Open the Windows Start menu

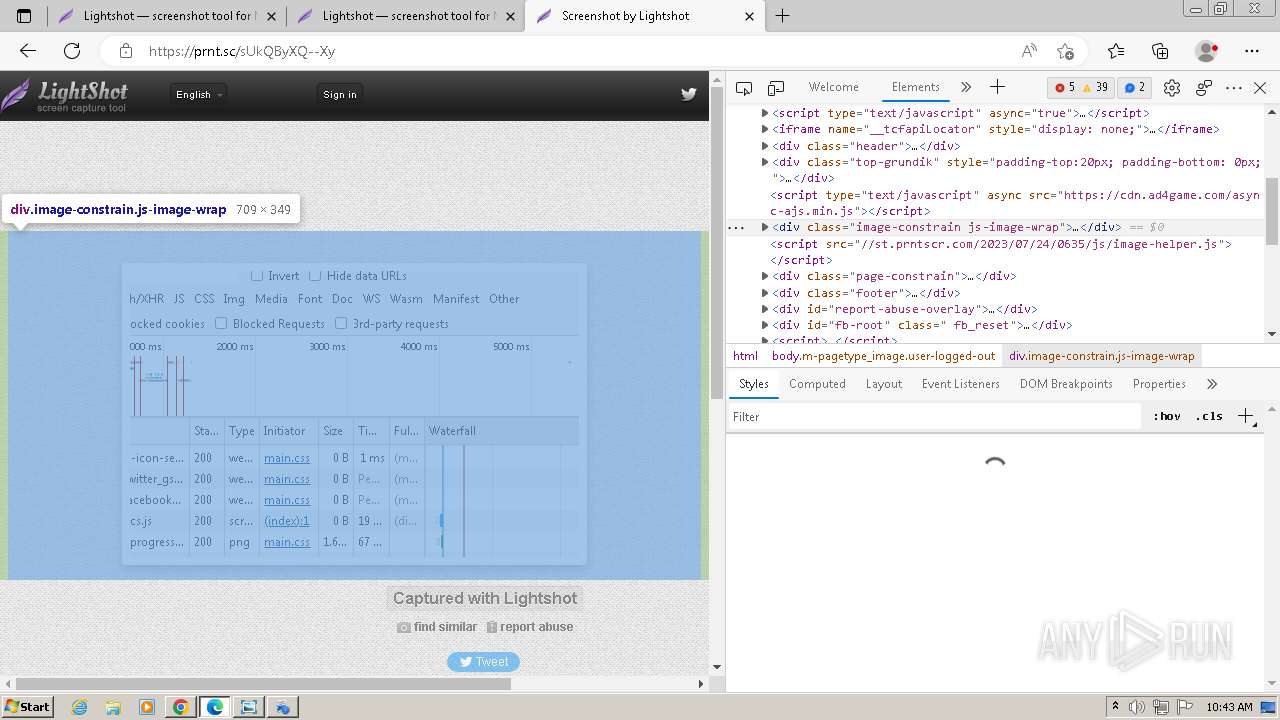27,707
